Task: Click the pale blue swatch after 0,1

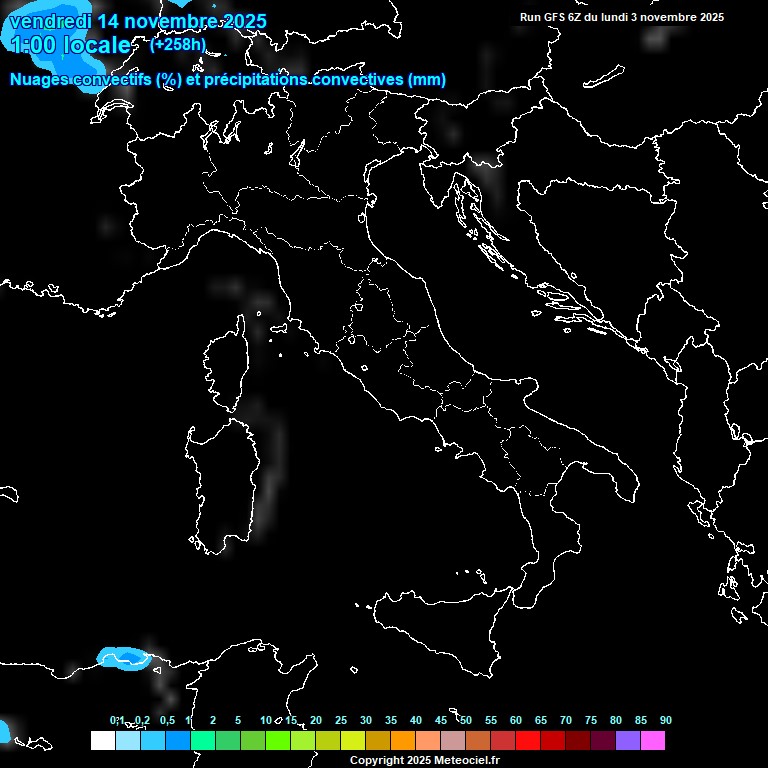Action: pos(128,740)
